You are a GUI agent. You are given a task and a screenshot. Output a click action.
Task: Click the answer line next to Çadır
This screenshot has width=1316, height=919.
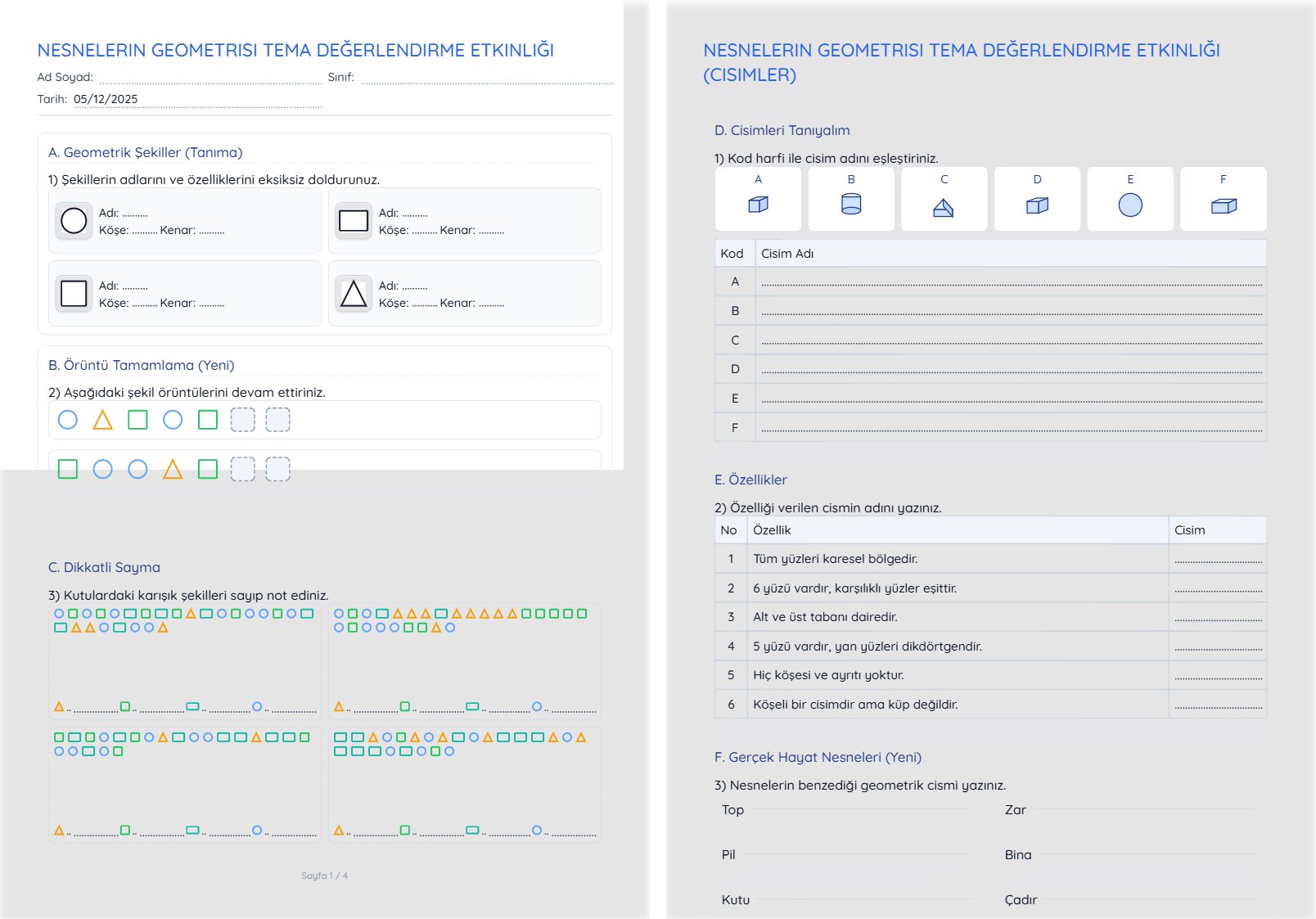(x=1149, y=900)
